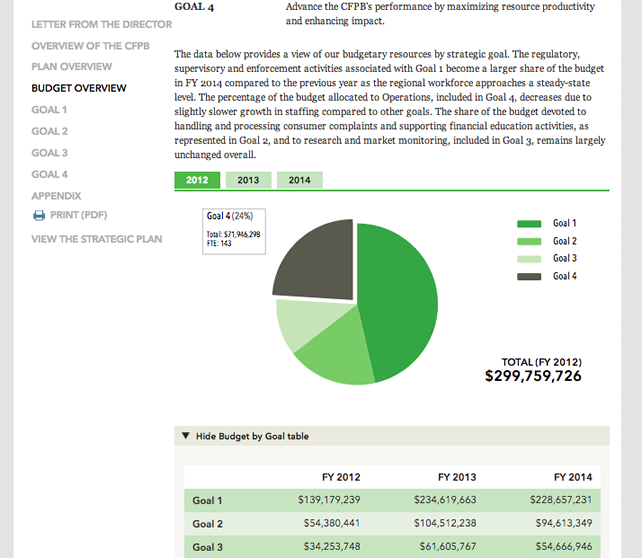
Task: Click table cell $234,619,663
Action: pos(445,500)
